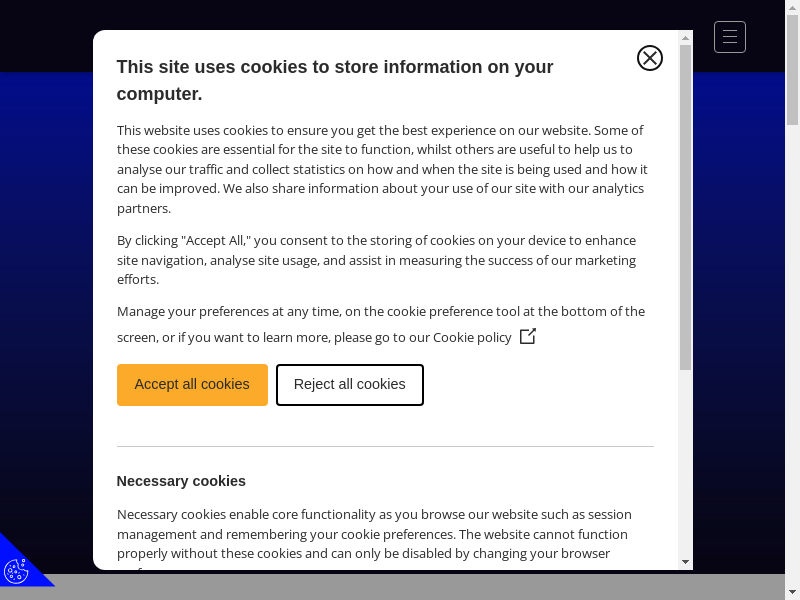The height and width of the screenshot is (600, 800).
Task: Click the dialog scrollbar's down arrow
Action: [685, 562]
